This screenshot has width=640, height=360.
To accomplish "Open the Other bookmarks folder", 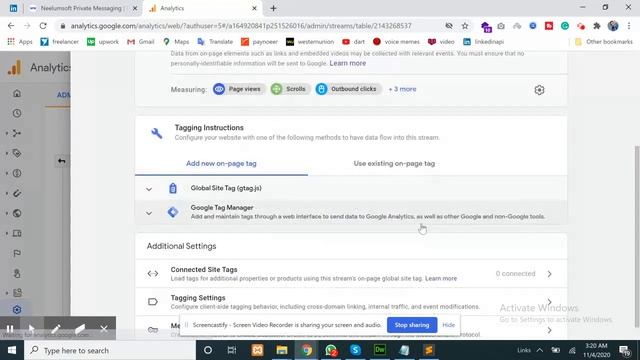I will (604, 42).
